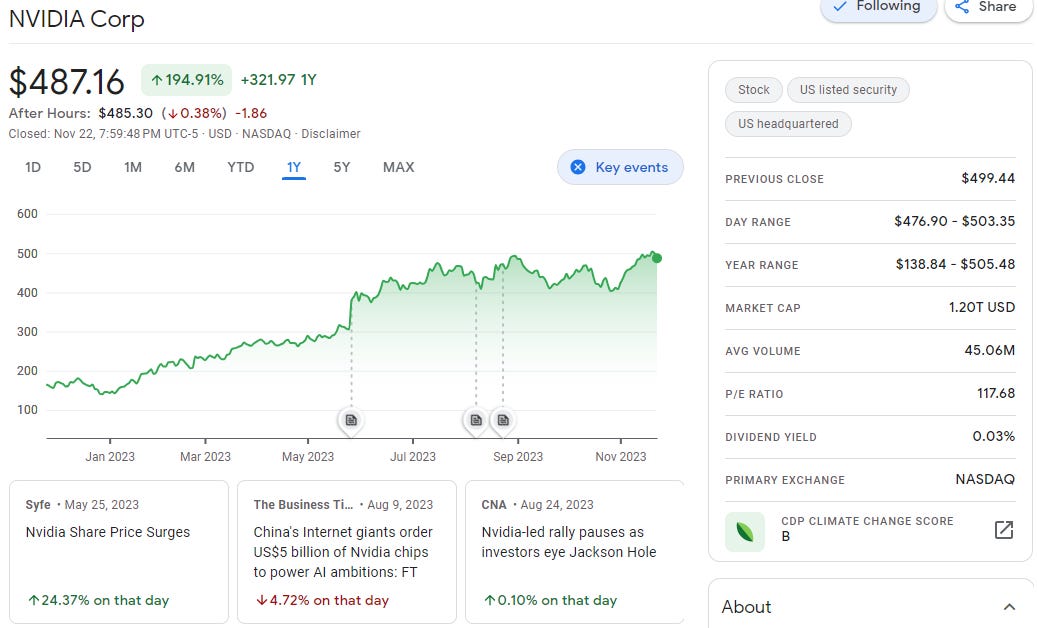The width and height of the screenshot is (1037, 628).
Task: Show the MAX chart range
Action: pyautogui.click(x=399, y=167)
